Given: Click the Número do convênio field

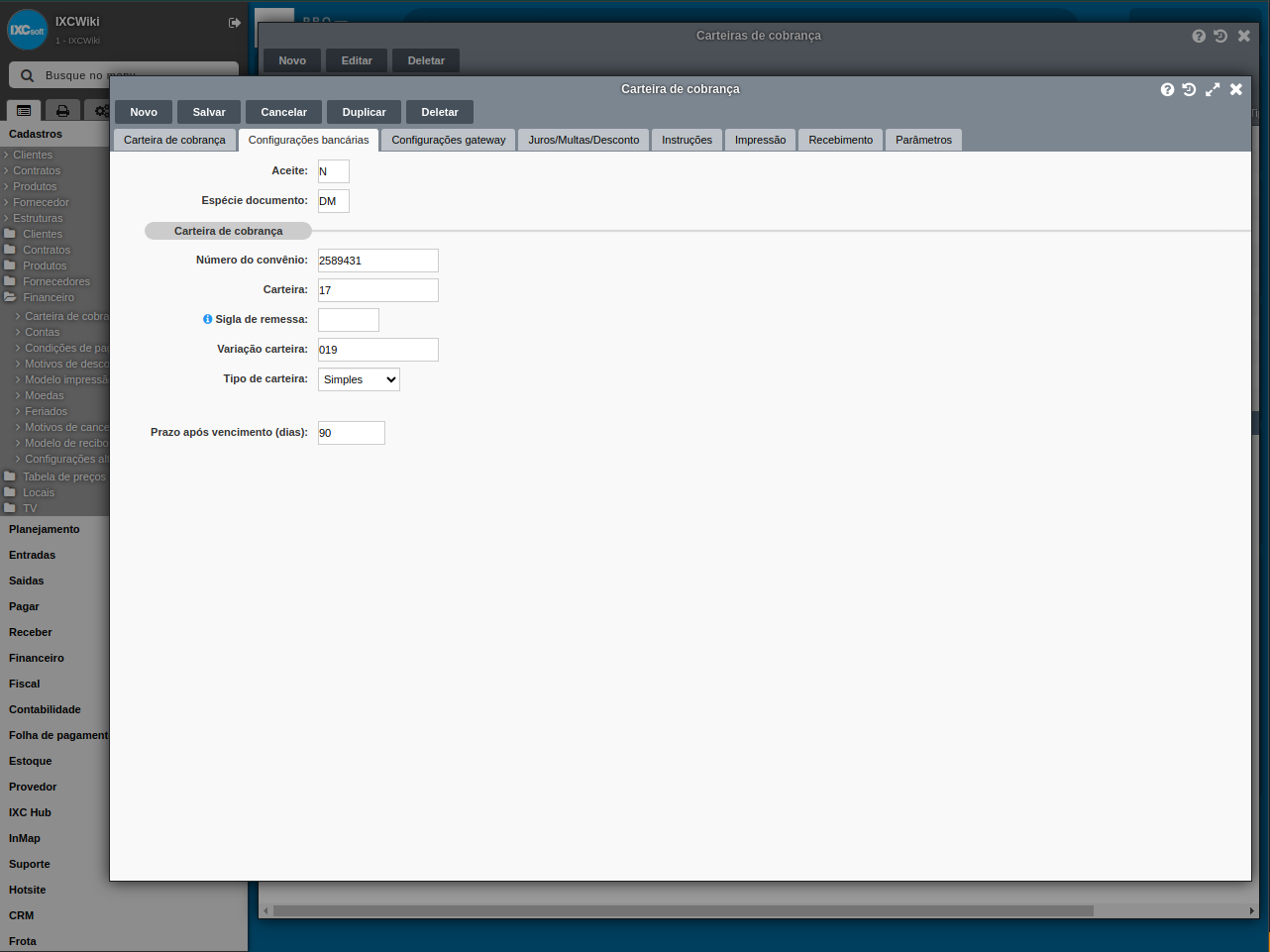Looking at the screenshot, I should [x=378, y=261].
